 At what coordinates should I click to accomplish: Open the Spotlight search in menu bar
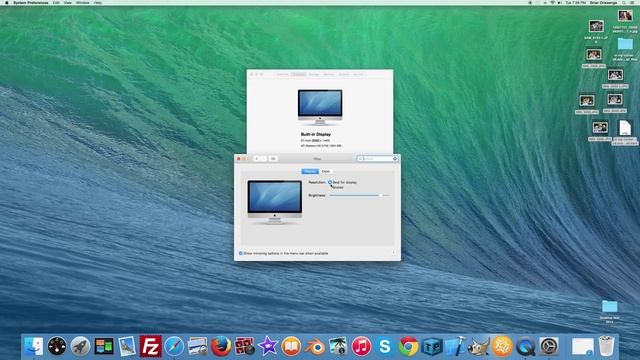624,2
